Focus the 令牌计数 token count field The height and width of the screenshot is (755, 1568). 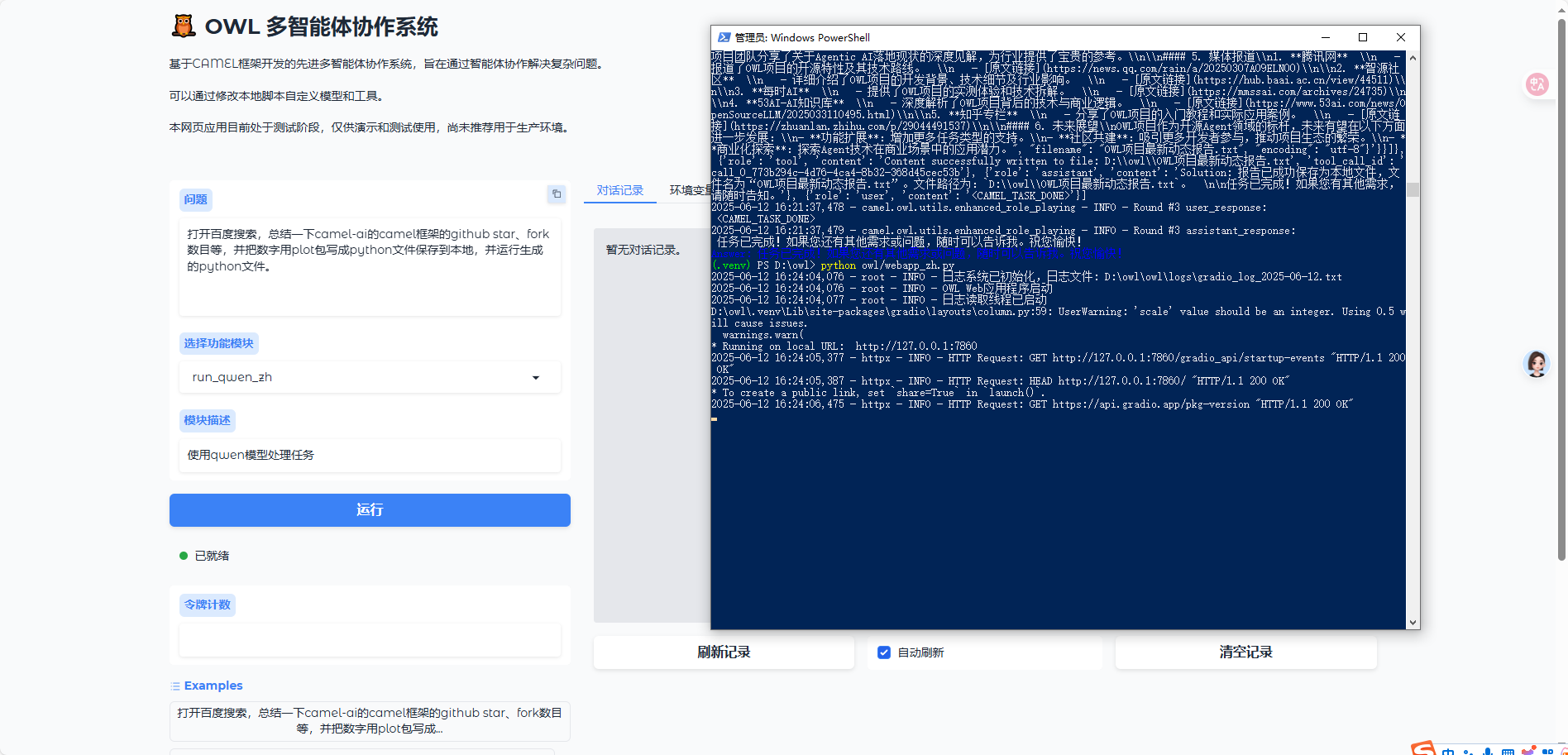pyautogui.click(x=370, y=640)
